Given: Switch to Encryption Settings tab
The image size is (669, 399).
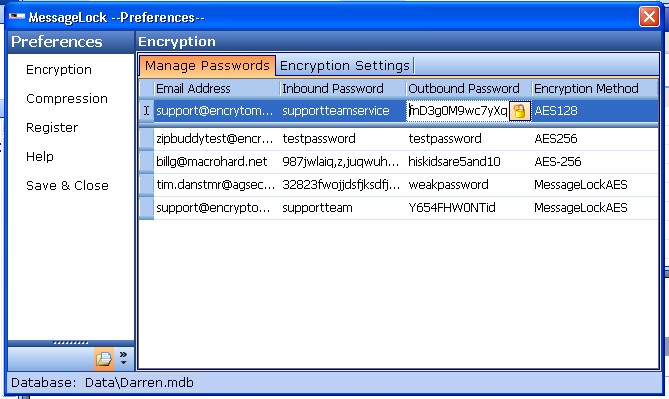Looking at the screenshot, I should pos(345,66).
